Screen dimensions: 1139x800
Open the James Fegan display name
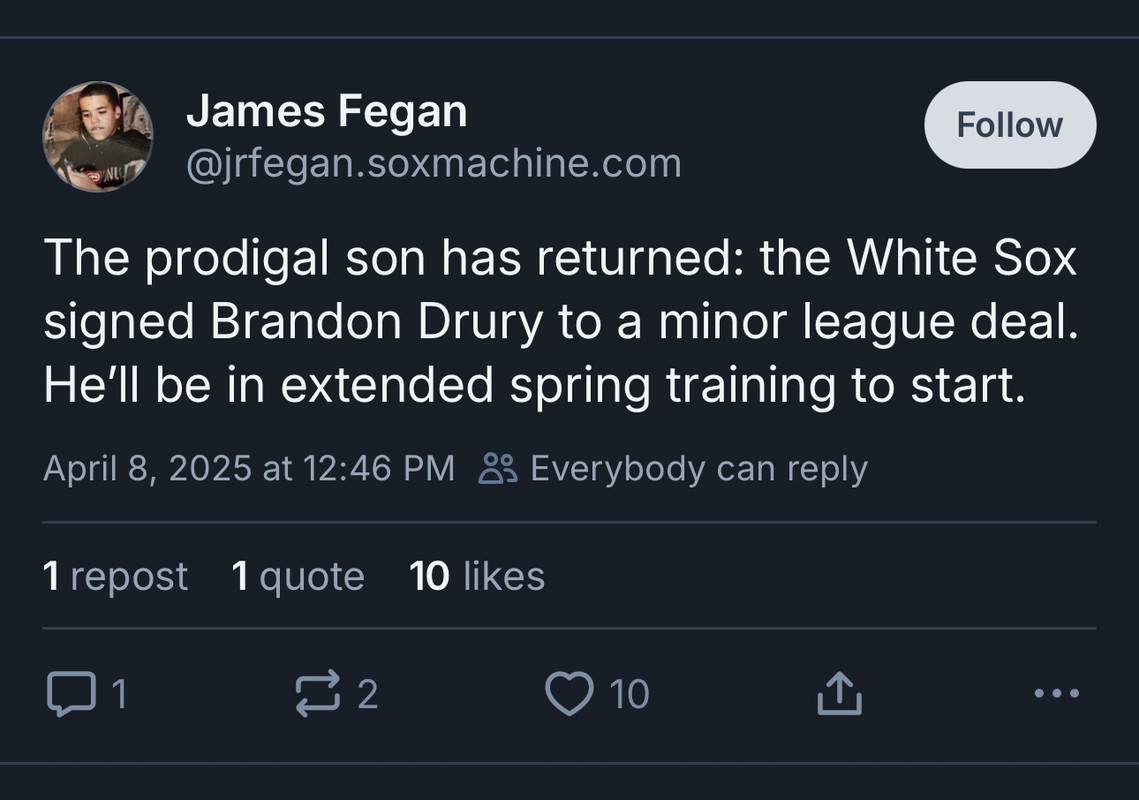point(326,110)
